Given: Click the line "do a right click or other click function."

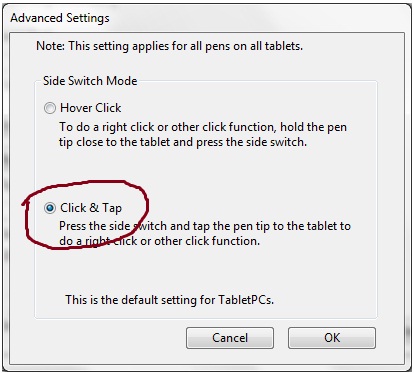Looking at the screenshot, I should [x=159, y=241].
